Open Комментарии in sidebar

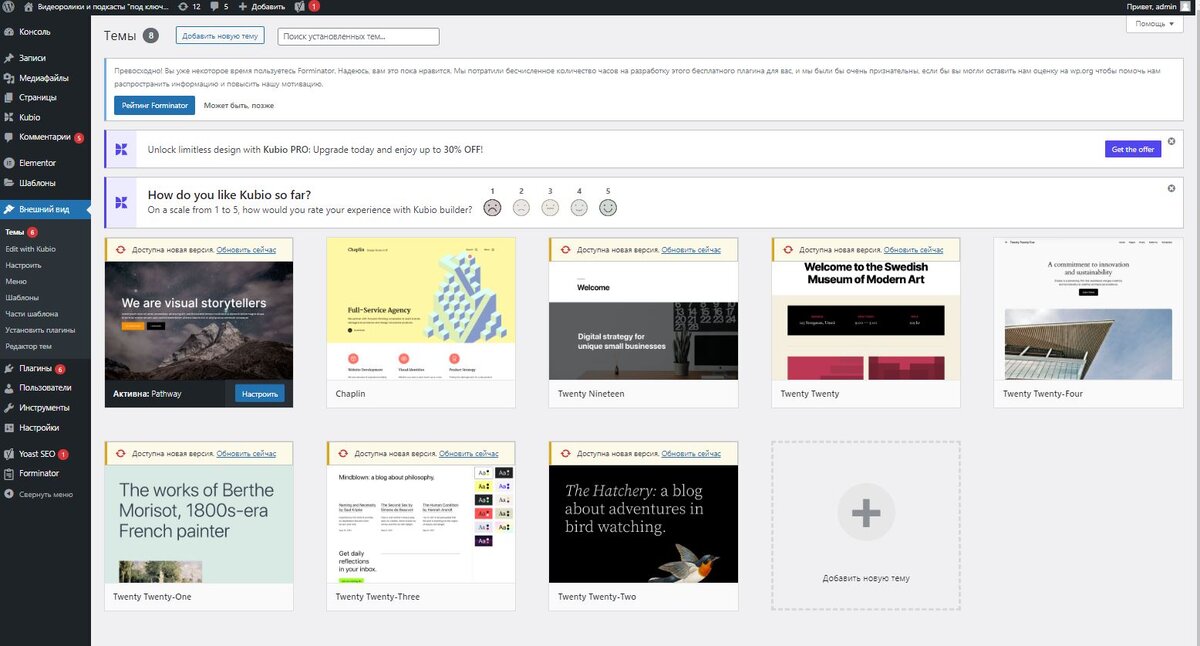pos(45,137)
